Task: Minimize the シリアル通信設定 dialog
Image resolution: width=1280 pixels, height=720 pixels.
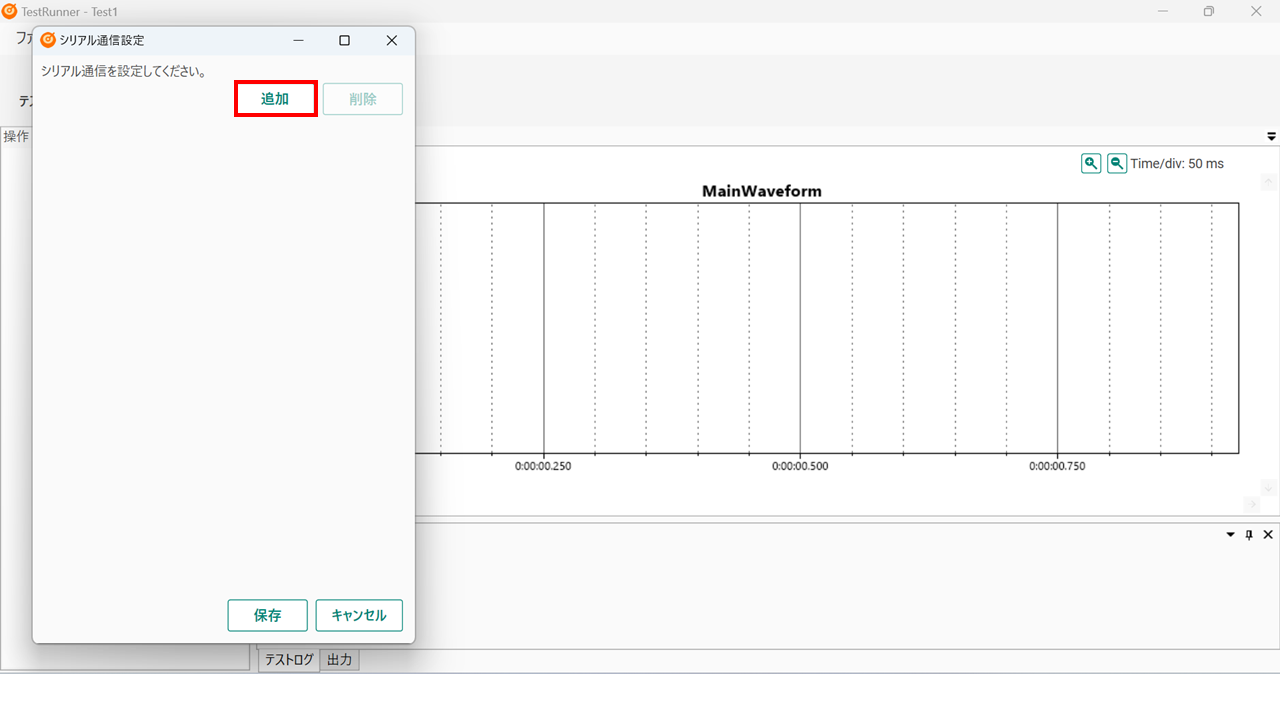Action: (x=298, y=40)
